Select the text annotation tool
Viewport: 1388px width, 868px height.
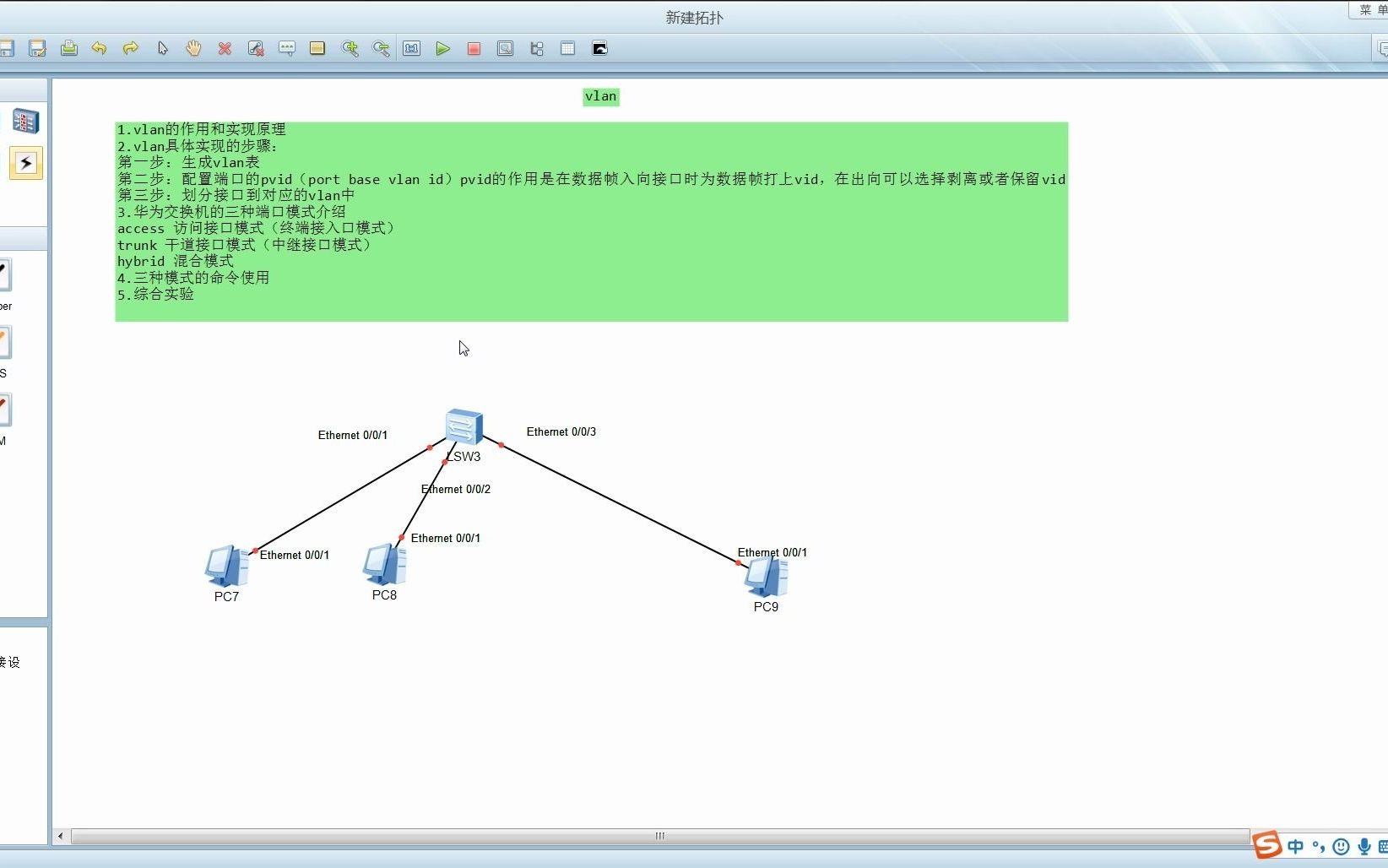tap(287, 48)
